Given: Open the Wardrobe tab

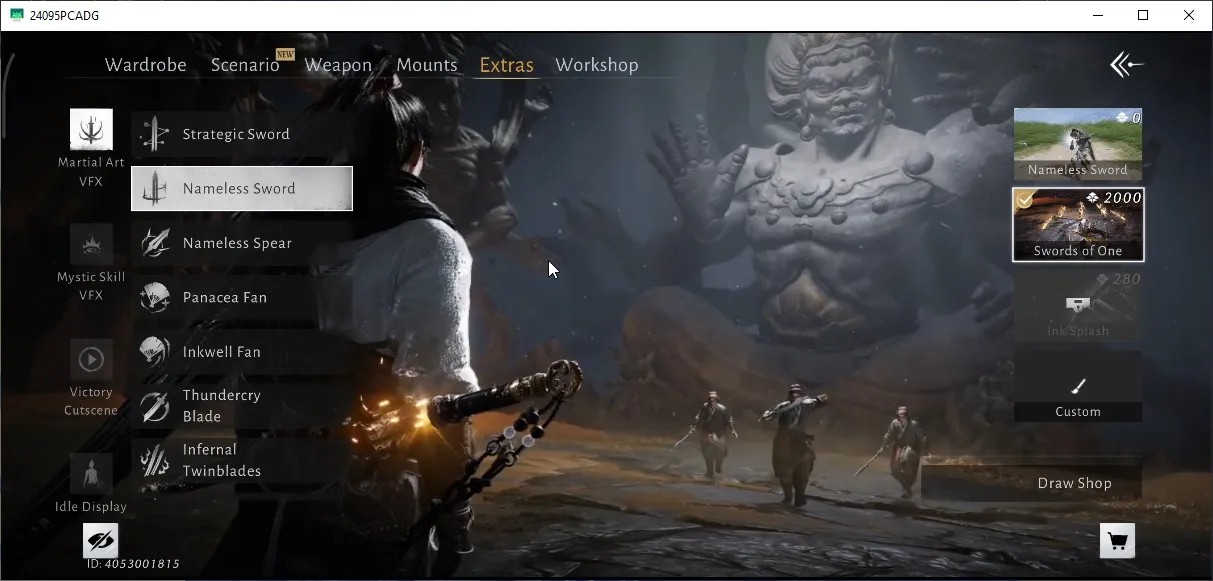Looking at the screenshot, I should [x=145, y=65].
